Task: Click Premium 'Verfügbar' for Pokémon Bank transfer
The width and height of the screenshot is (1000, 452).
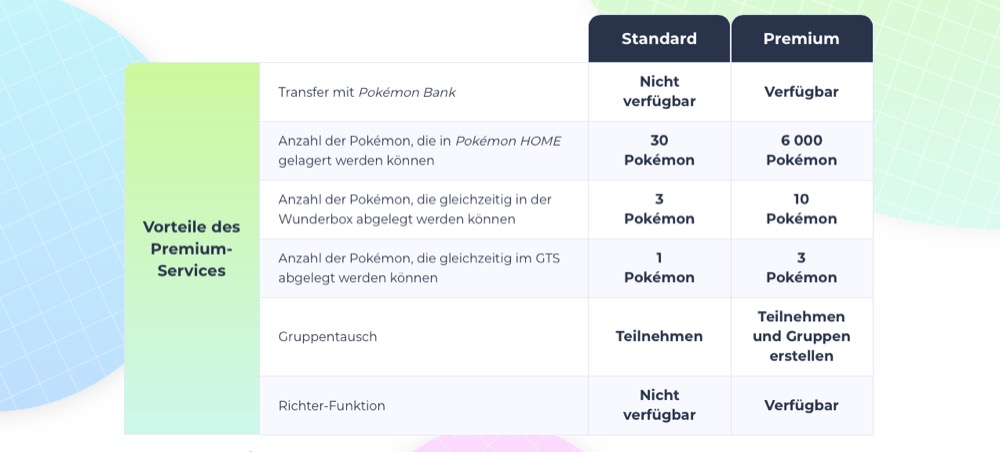Action: (801, 92)
